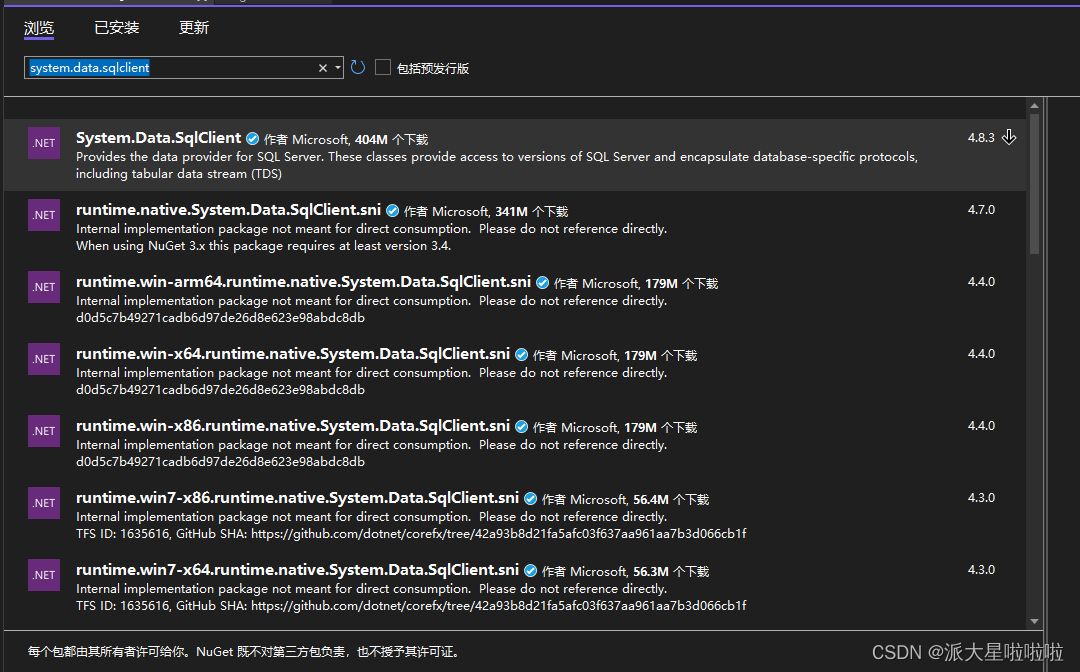Screen dimensions: 1080x672
Task: Switch to the 已安装 tab
Action: [116, 27]
